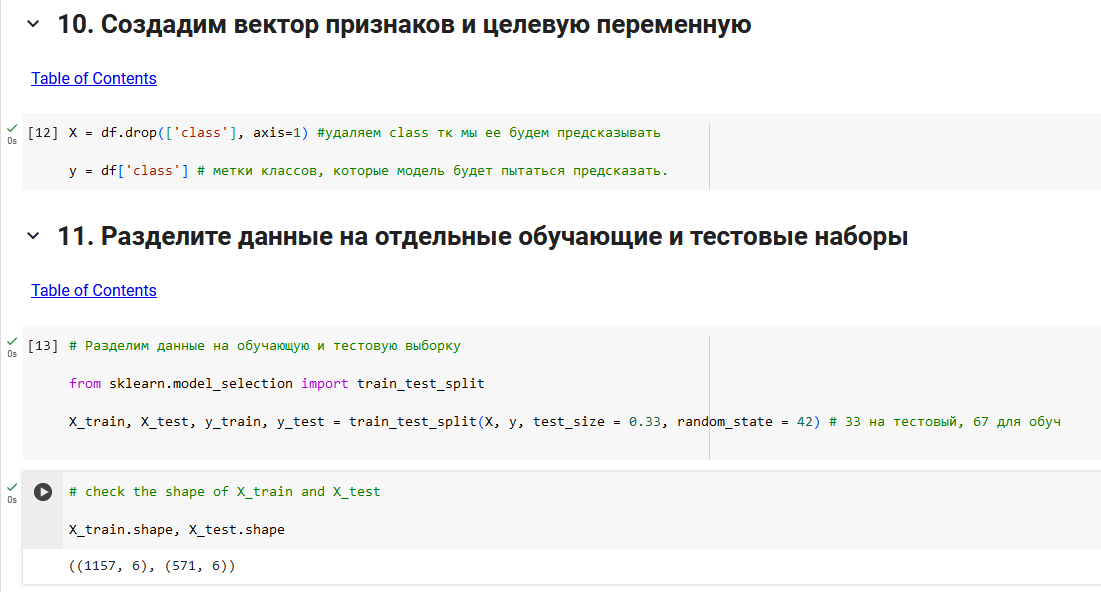The width and height of the screenshot is (1101, 592).
Task: Click the sklearn.model_selection import line
Action: coord(277,383)
